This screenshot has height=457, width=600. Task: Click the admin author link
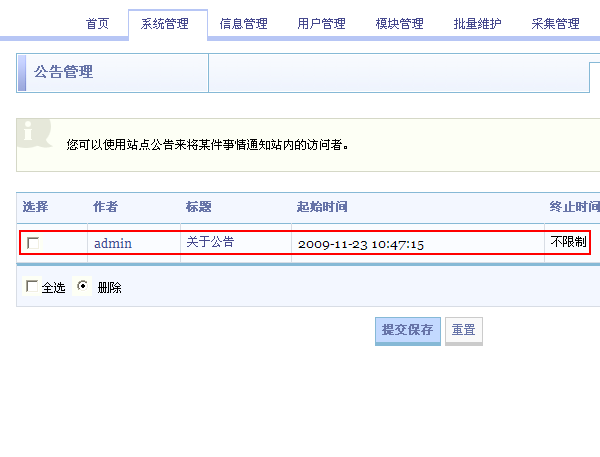[x=113, y=243]
